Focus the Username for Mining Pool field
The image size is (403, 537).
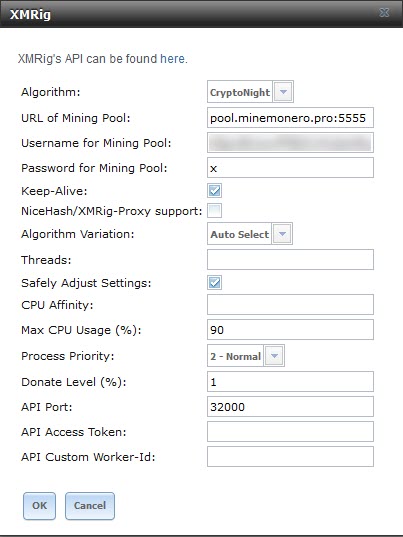pos(290,142)
